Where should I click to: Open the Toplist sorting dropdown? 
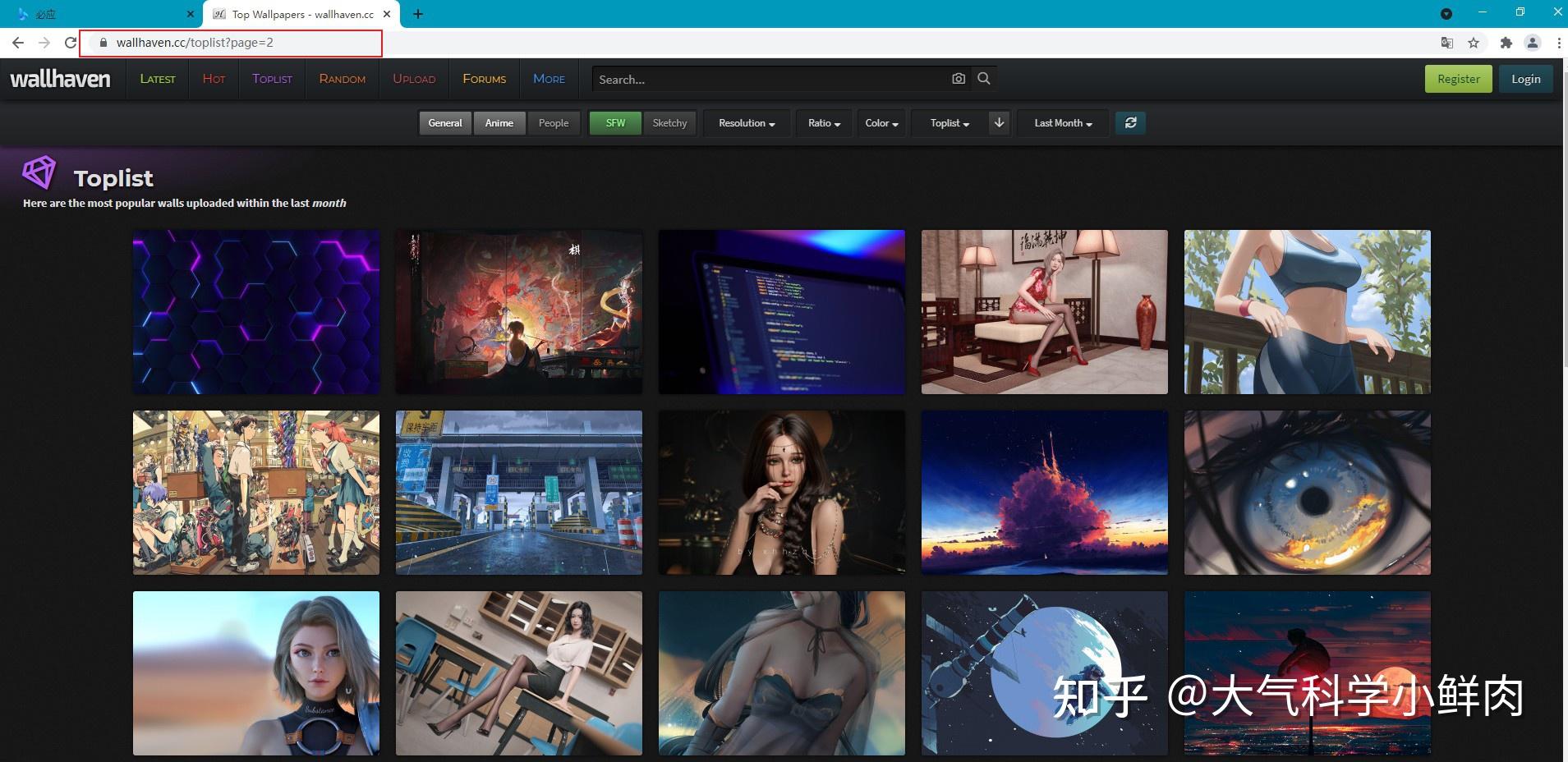(x=950, y=123)
